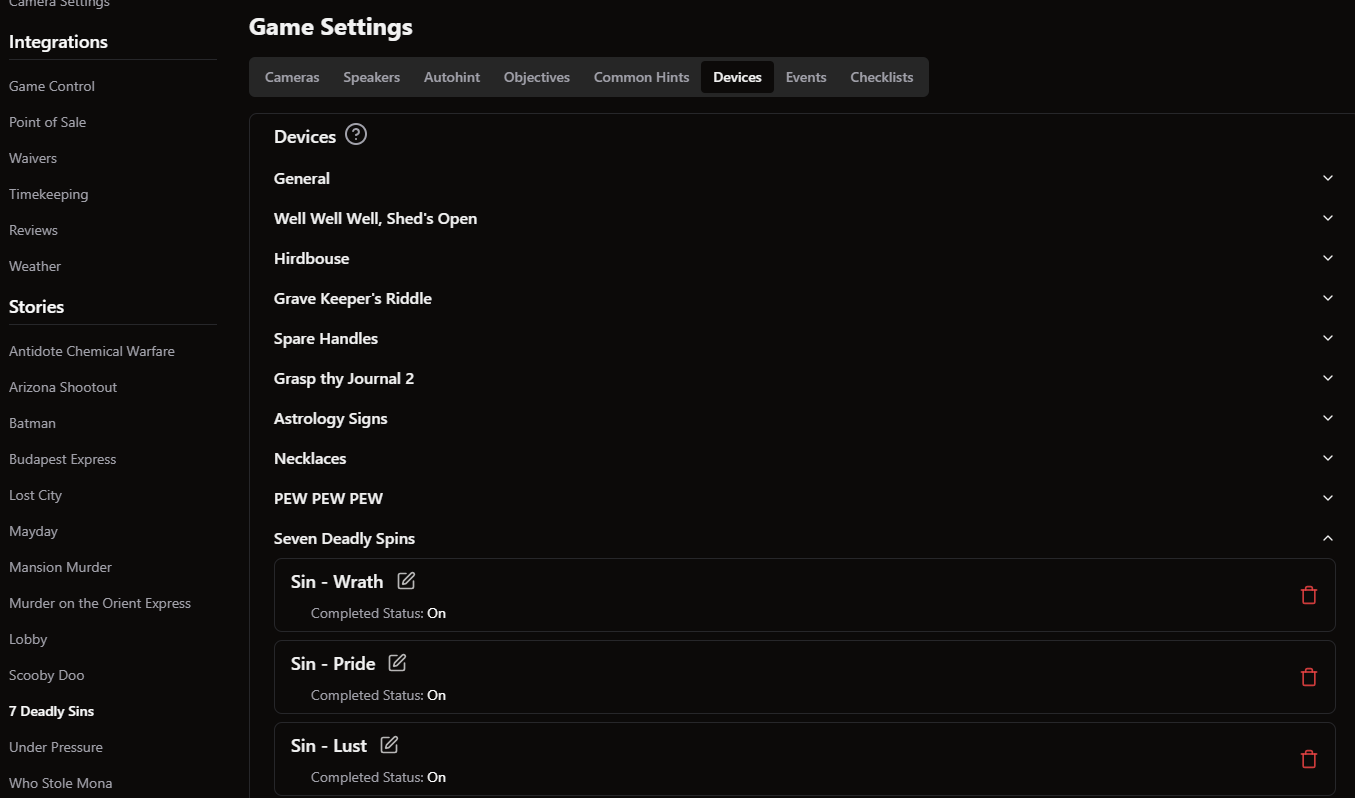Collapse the Seven Deadly Spins section
Screen dimensions: 1355x798
coord(1328,538)
